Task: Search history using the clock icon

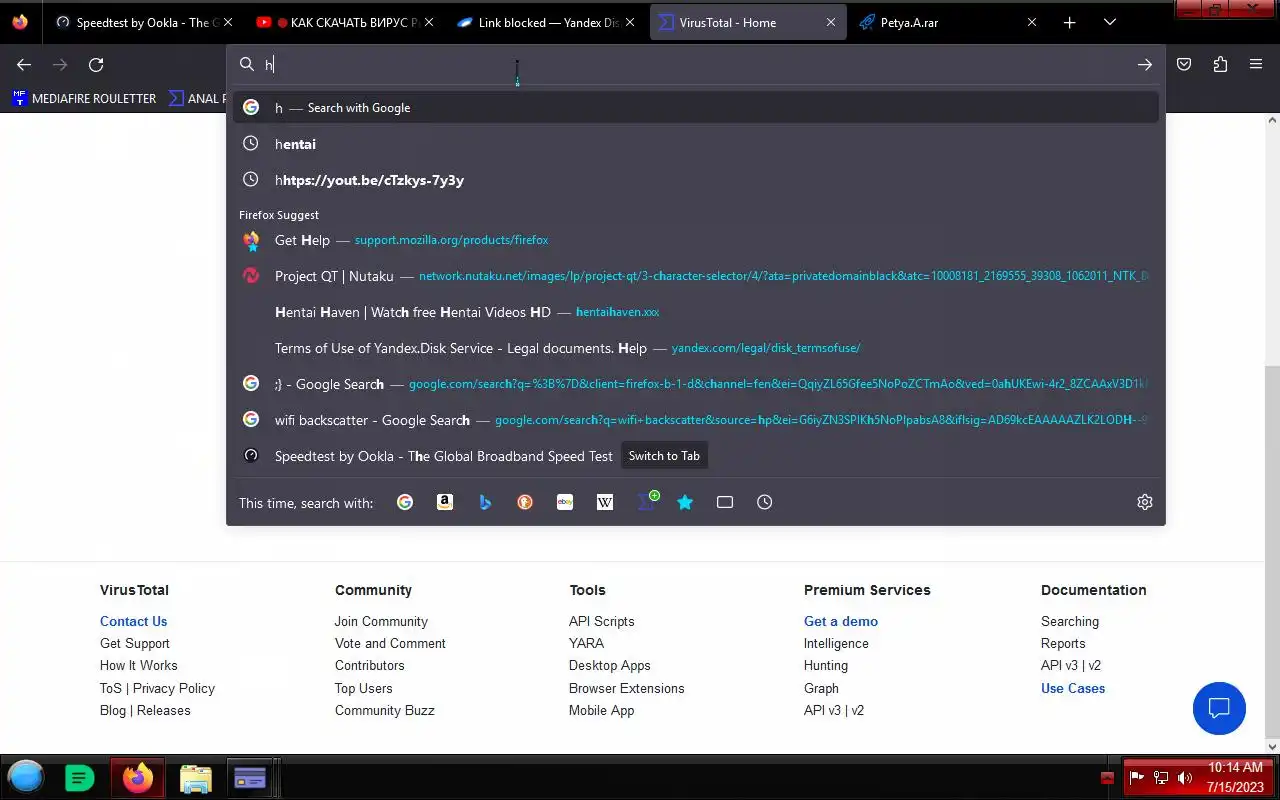Action: (765, 502)
